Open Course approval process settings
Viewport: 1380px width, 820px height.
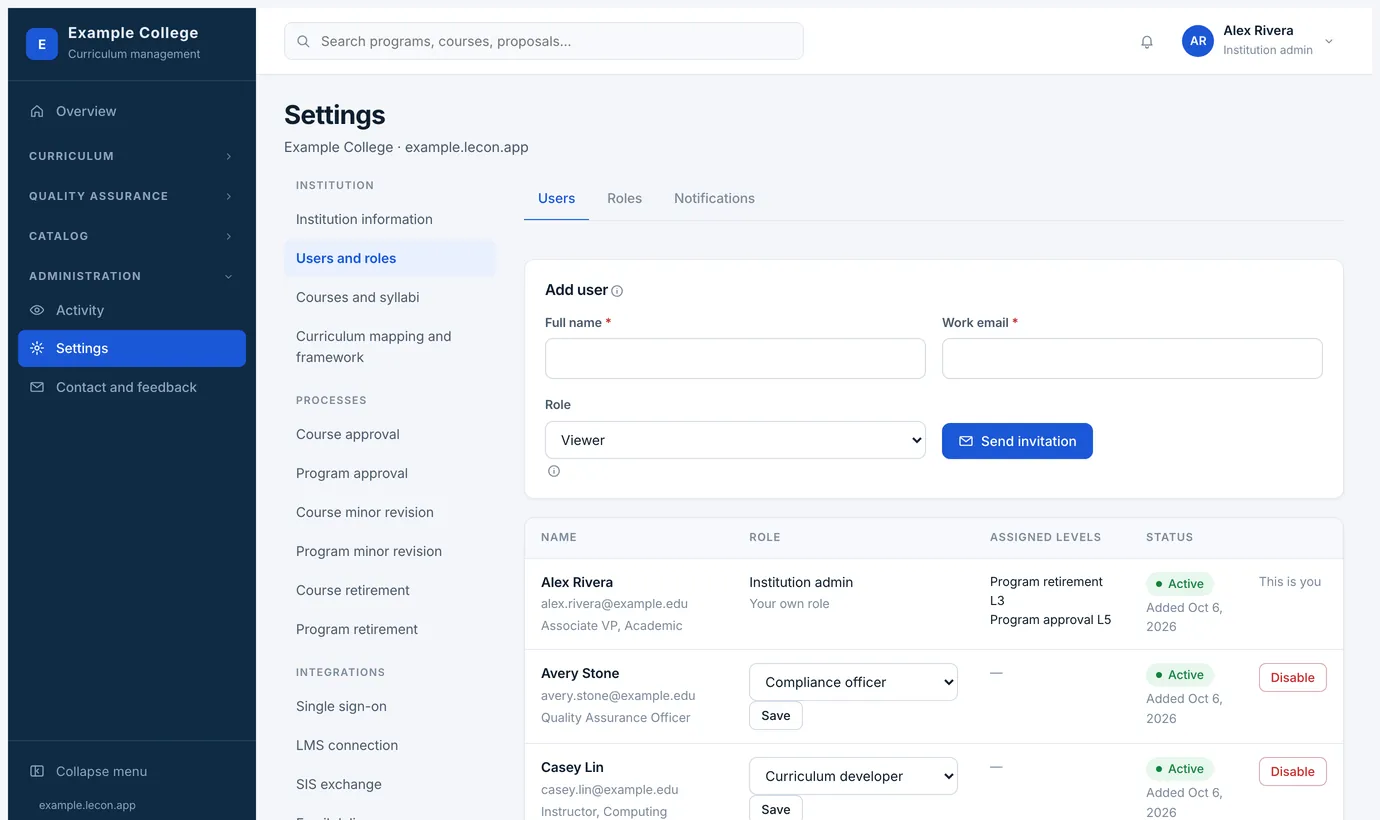390,434
